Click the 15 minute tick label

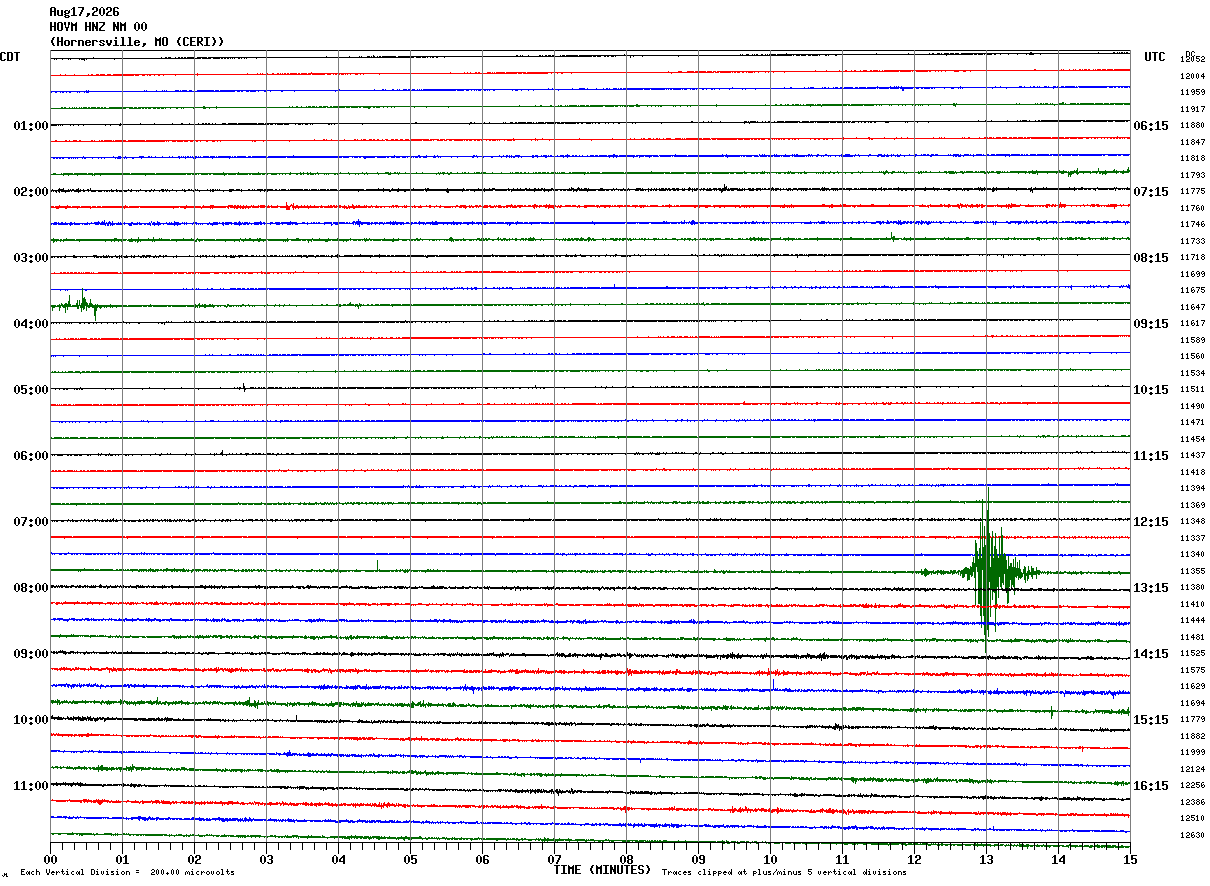coord(1130,859)
